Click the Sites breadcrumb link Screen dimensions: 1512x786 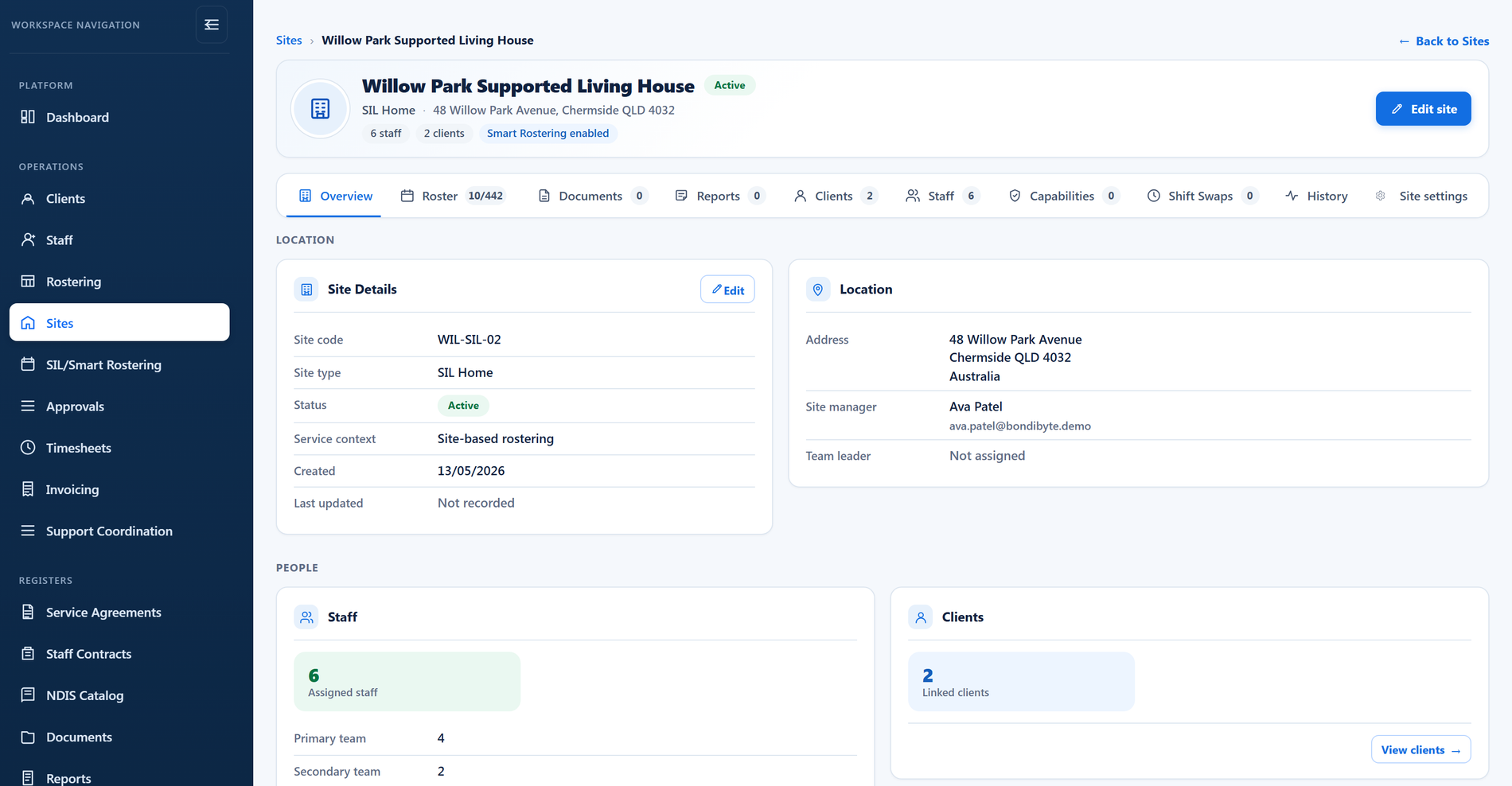[x=289, y=41]
